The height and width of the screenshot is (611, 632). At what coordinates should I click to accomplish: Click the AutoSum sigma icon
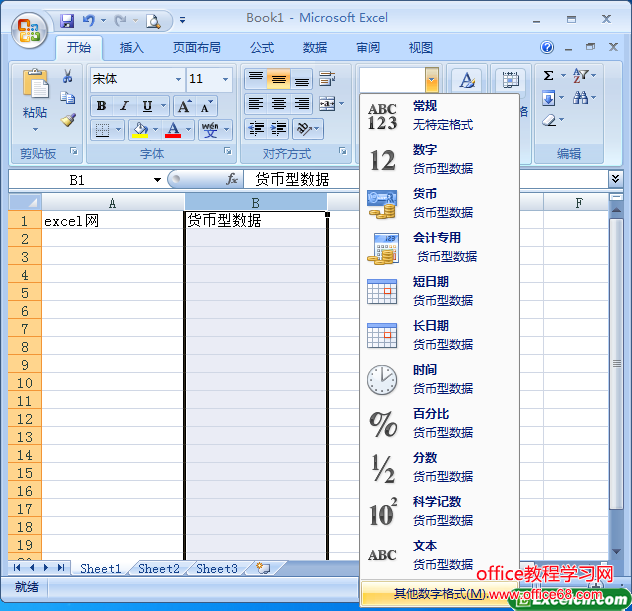[x=548, y=75]
